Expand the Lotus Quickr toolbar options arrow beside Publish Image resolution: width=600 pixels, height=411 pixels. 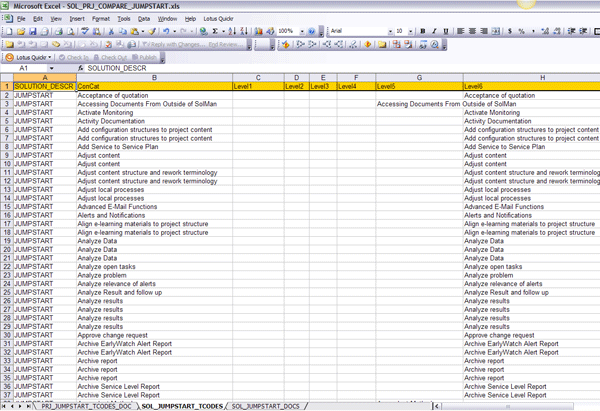click(162, 57)
